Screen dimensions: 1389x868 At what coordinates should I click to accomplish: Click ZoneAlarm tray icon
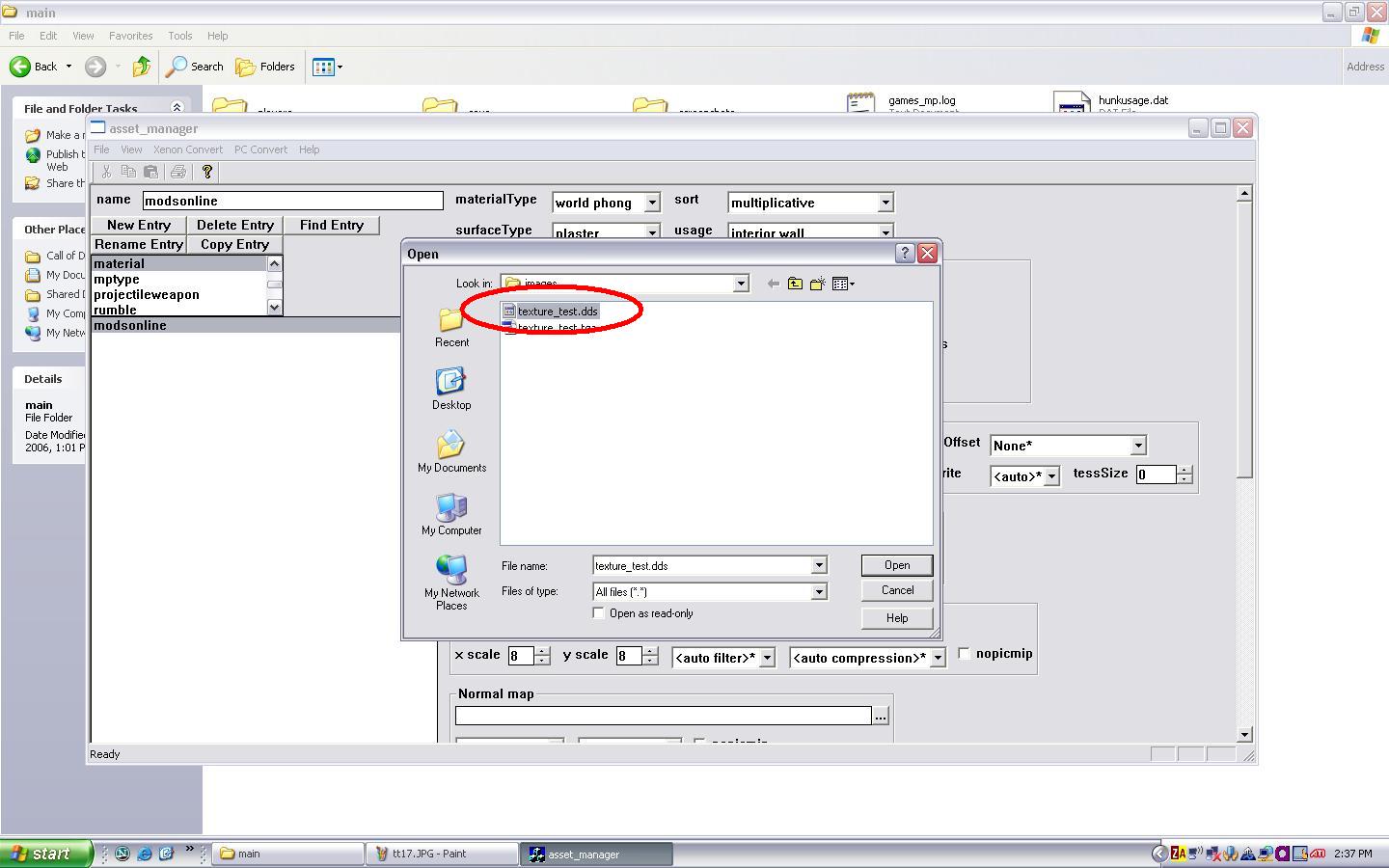[x=1178, y=854]
